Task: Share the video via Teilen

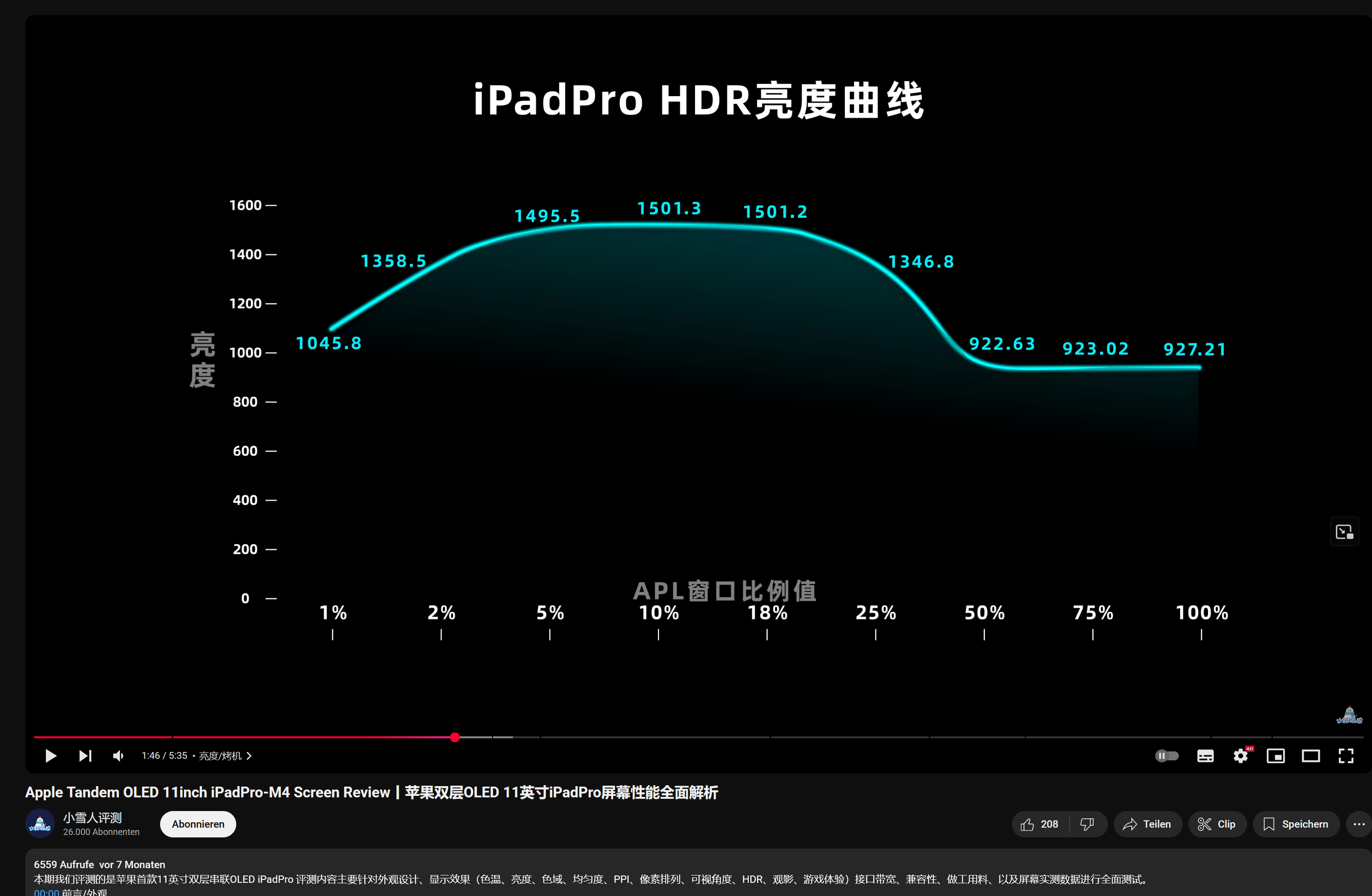Action: tap(1148, 824)
